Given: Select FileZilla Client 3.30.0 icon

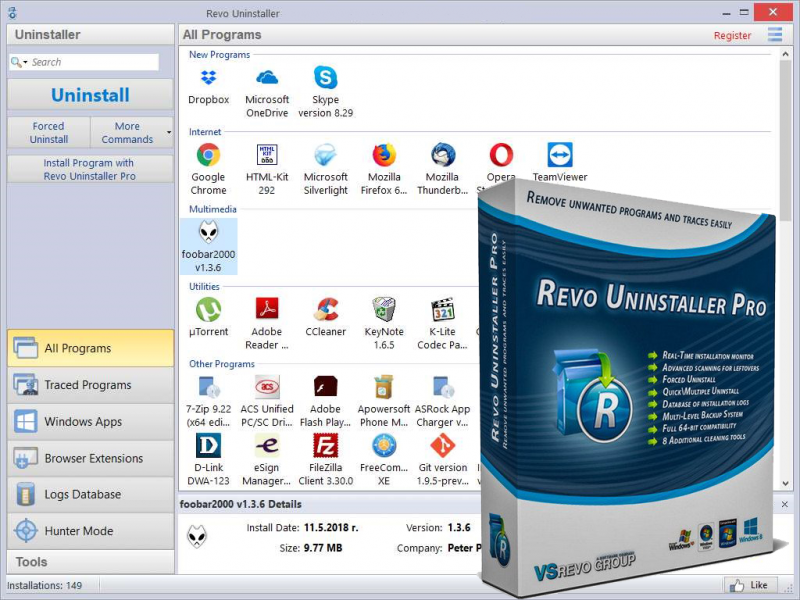Looking at the screenshot, I should [x=326, y=445].
